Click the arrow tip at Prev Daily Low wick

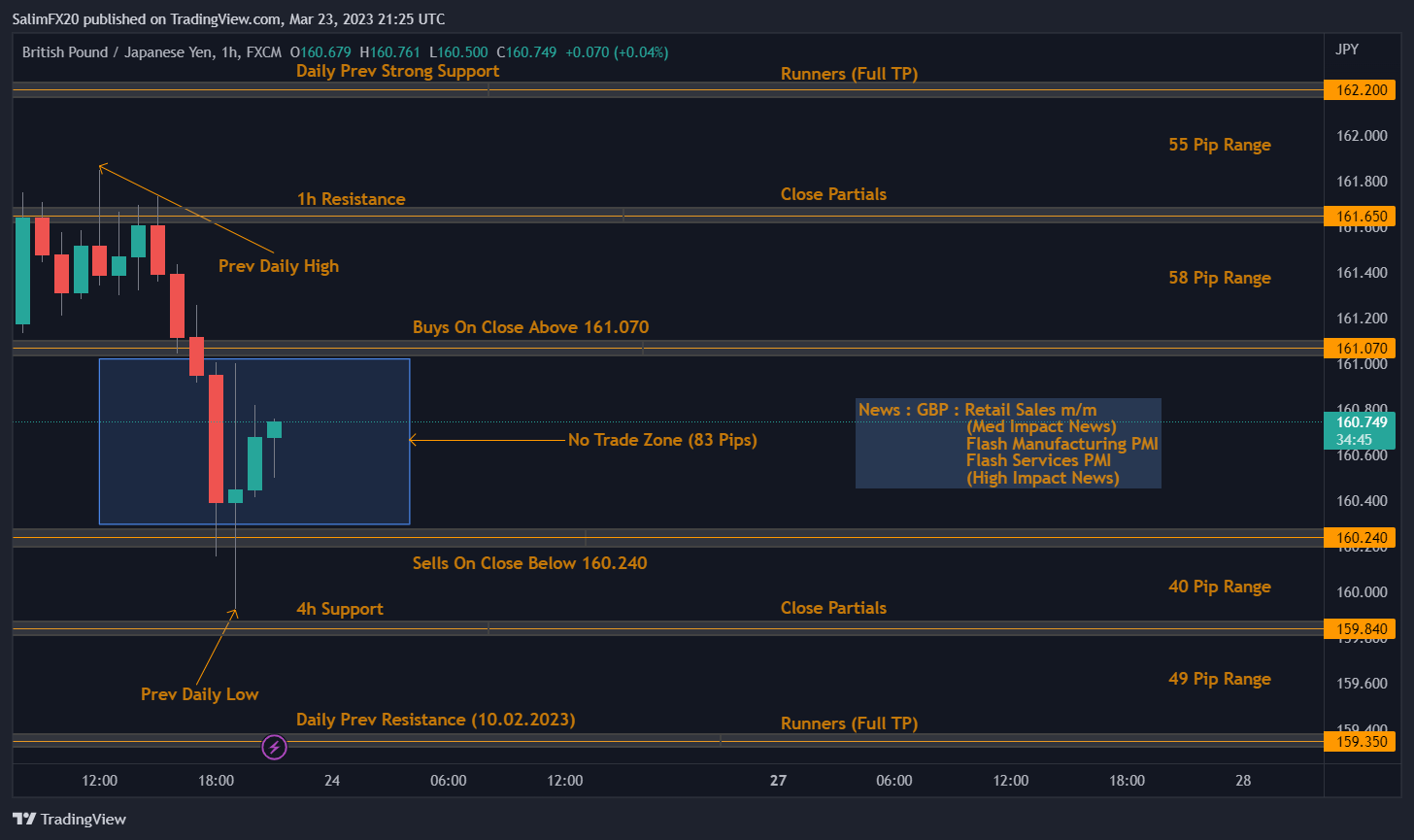click(x=234, y=612)
